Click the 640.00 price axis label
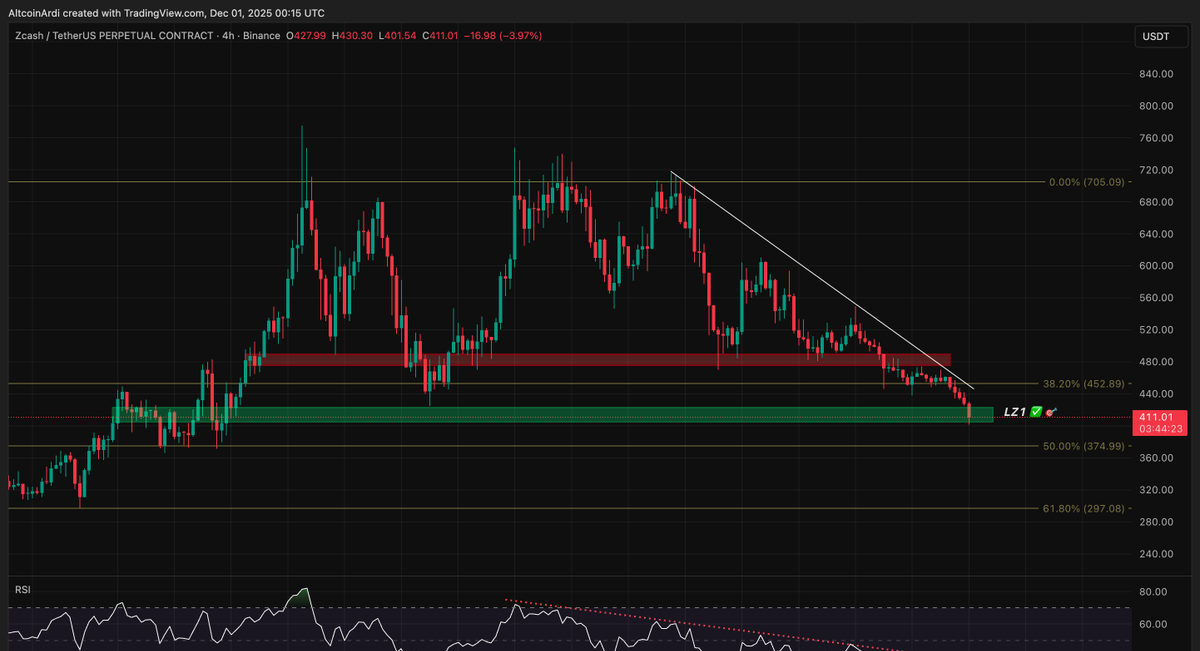 (1155, 234)
